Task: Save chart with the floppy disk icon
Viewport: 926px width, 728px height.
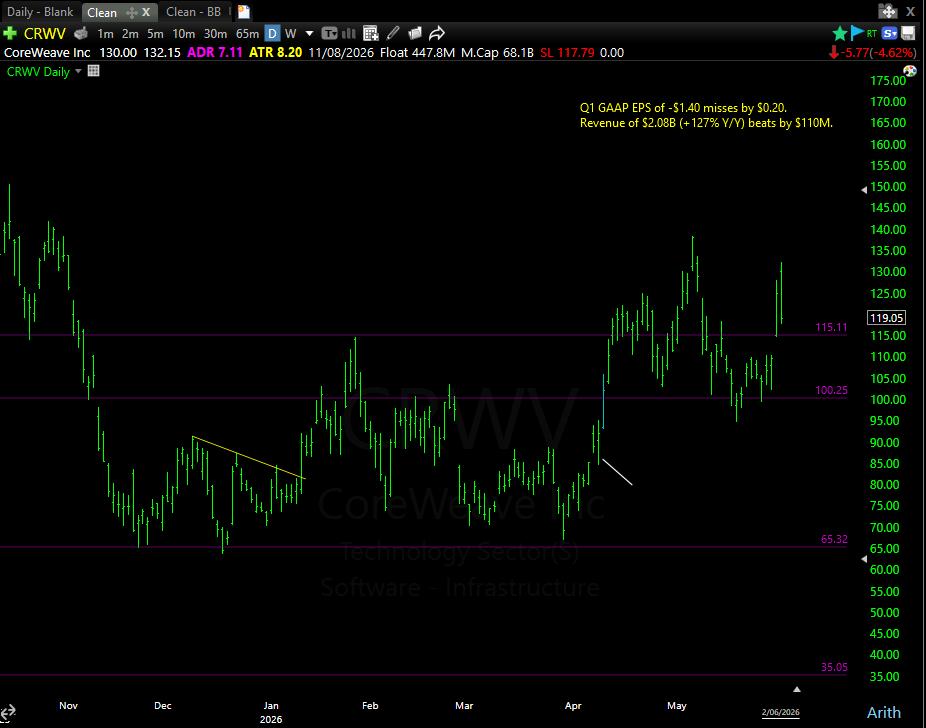Action: 908,33
